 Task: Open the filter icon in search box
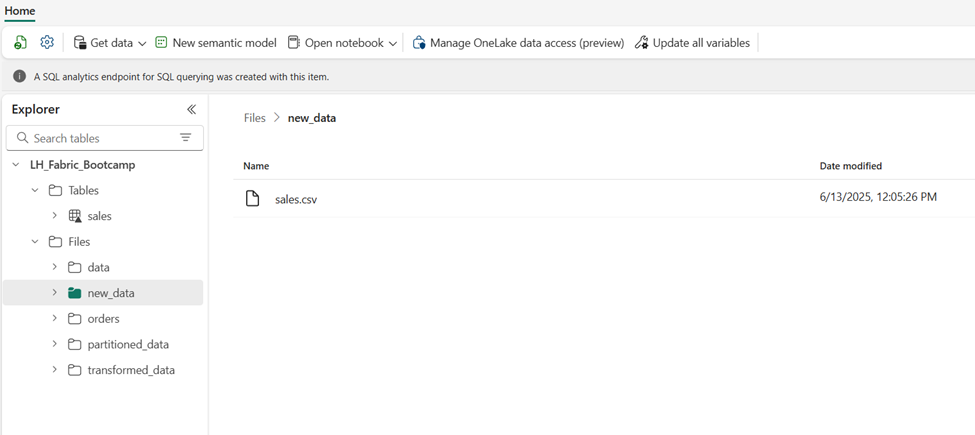coord(185,138)
